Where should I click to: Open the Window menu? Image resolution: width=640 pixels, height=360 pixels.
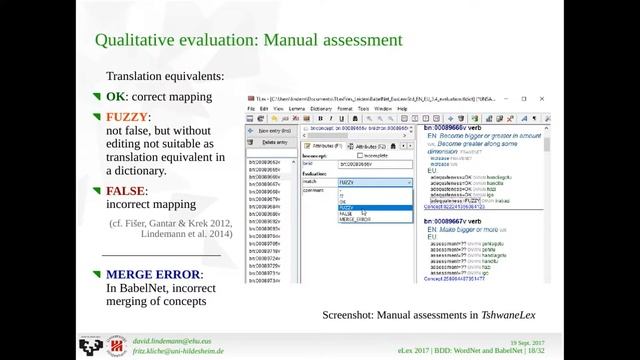click(x=383, y=109)
